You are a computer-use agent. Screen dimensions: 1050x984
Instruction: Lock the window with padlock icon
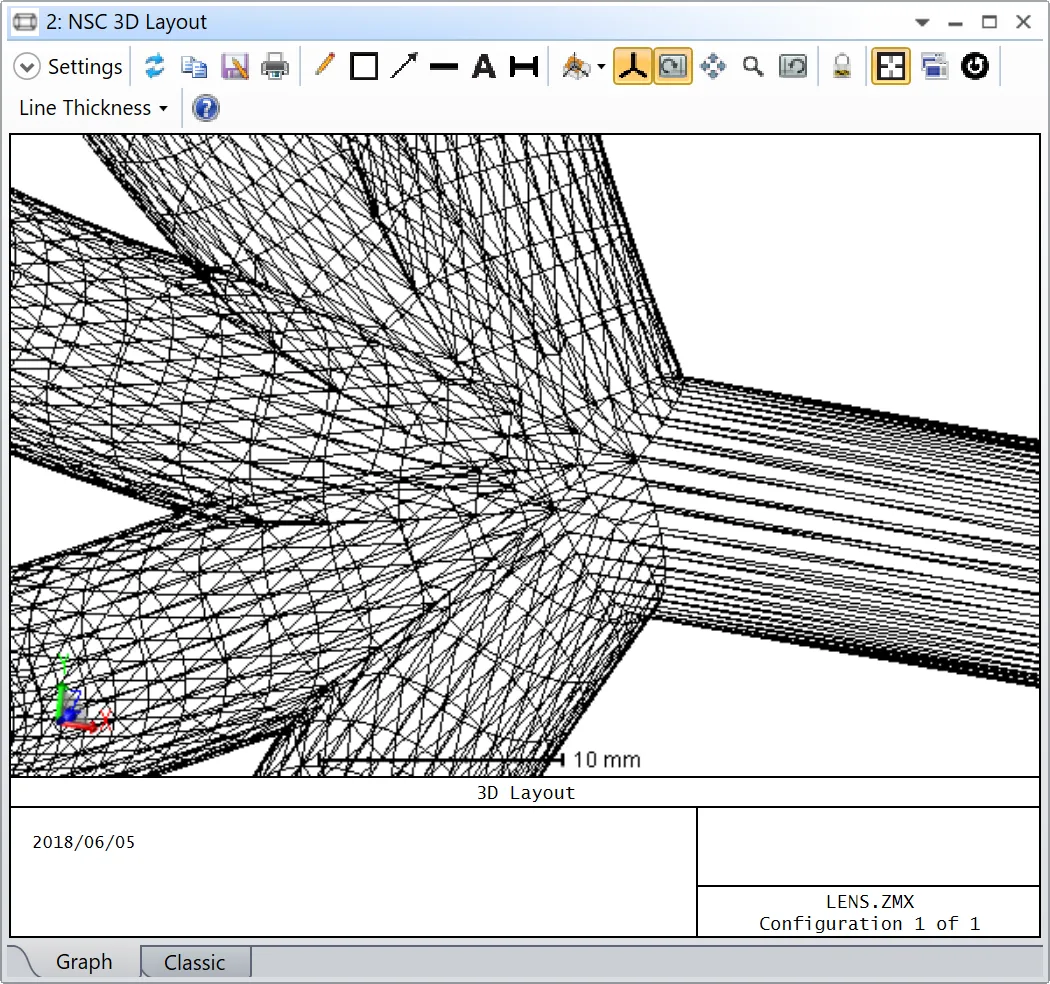(x=842, y=66)
